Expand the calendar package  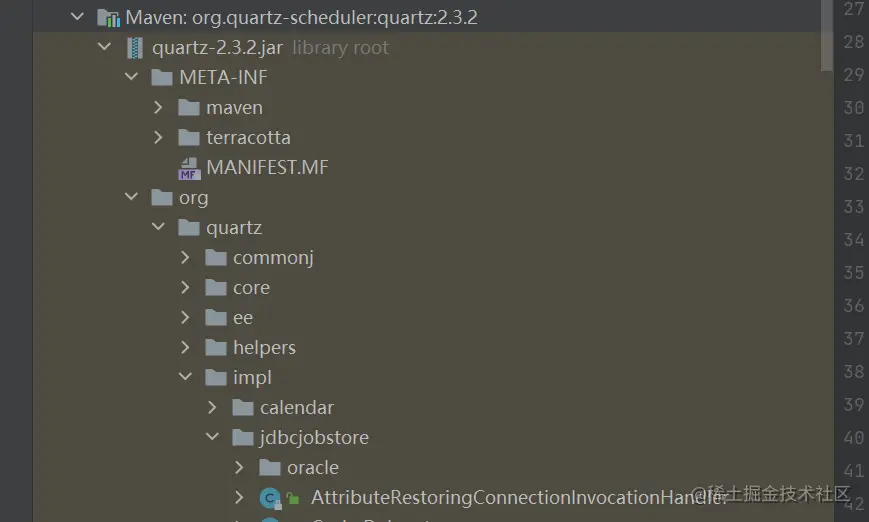213,408
